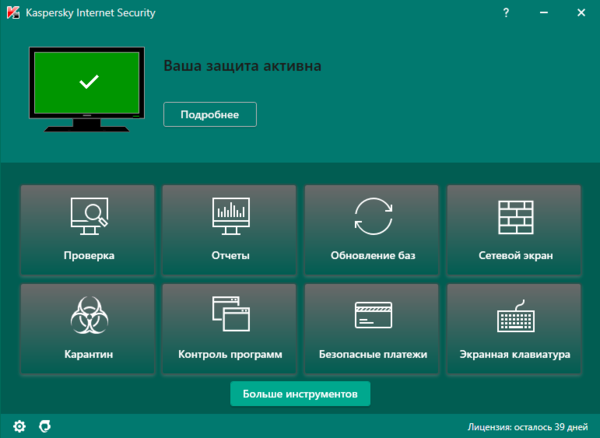Click the Kaspersky logo in title bar
The width and height of the screenshot is (600, 438).
[13, 13]
